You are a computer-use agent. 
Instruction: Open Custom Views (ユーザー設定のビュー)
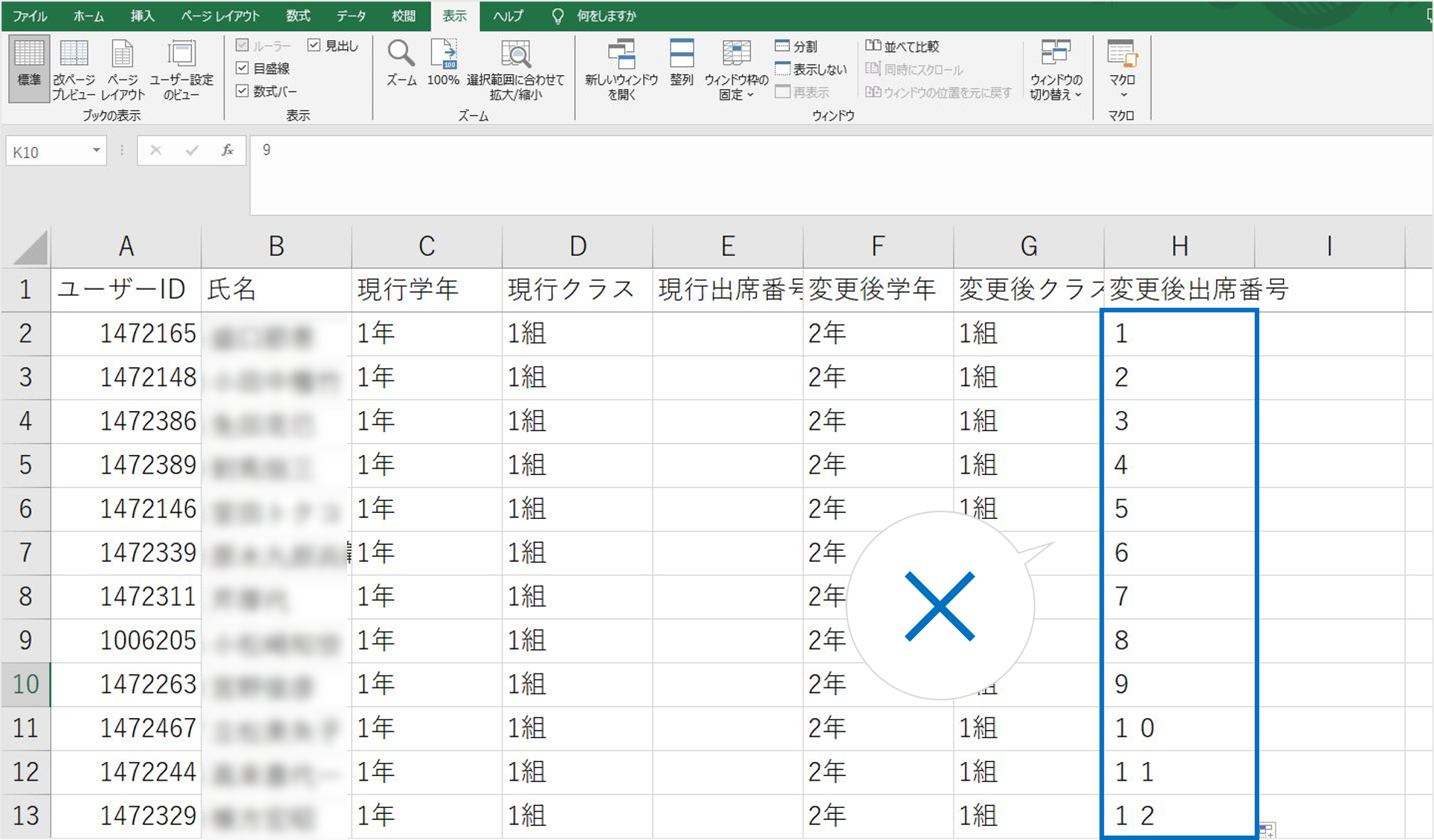pos(181,54)
